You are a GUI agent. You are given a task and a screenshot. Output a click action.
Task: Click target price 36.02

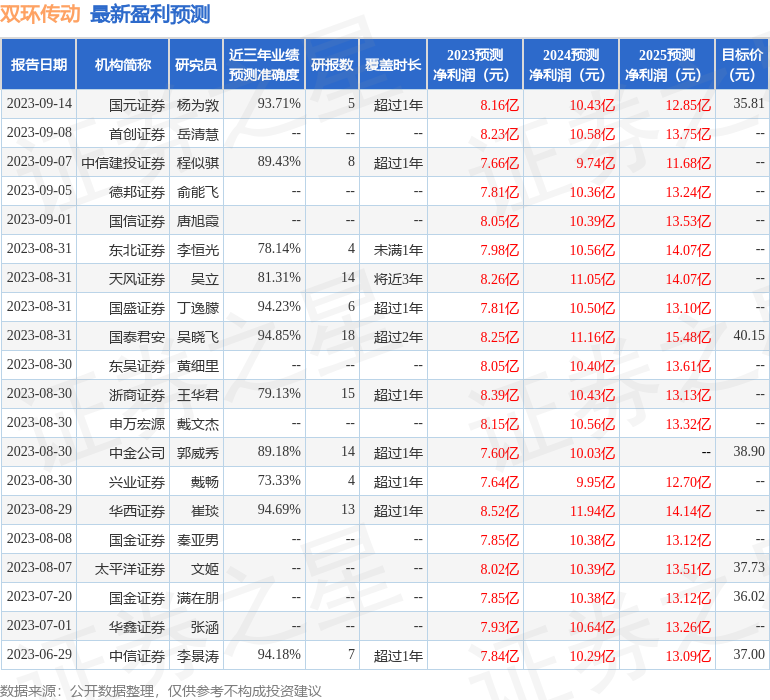click(x=749, y=596)
